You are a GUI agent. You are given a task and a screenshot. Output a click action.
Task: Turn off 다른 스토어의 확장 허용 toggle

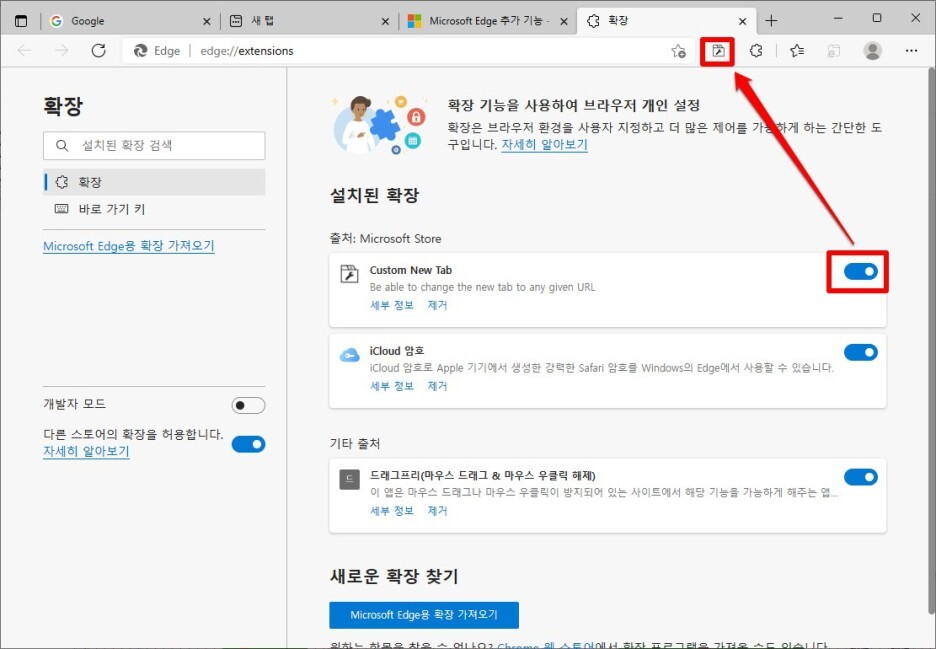click(248, 444)
